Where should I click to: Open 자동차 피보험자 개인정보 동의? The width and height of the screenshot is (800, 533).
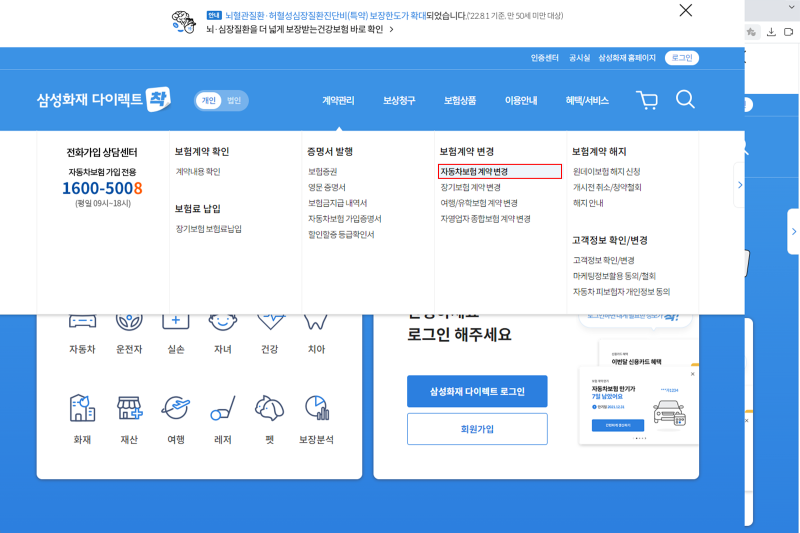pos(621,292)
